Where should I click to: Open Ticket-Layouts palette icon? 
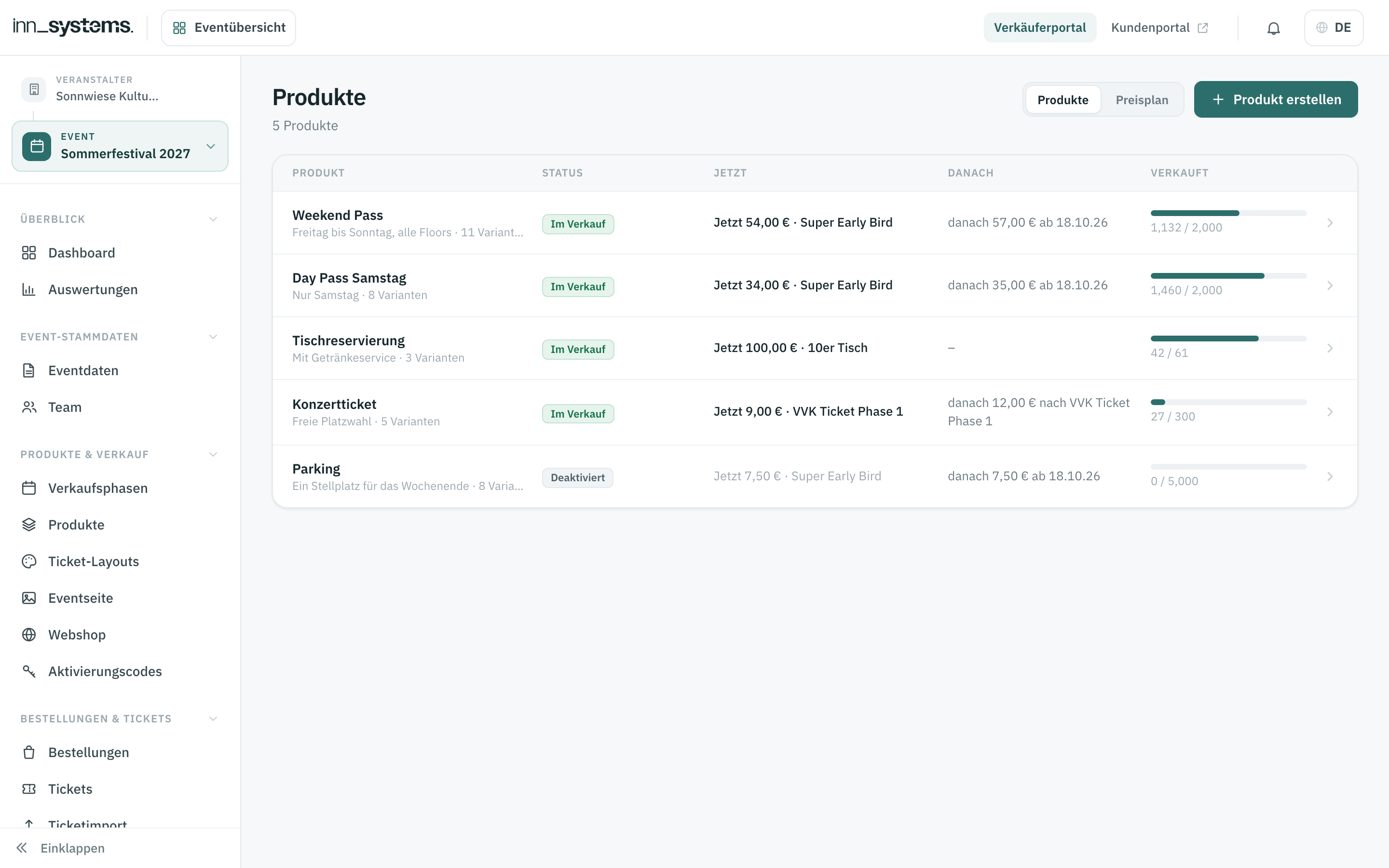[29, 561]
